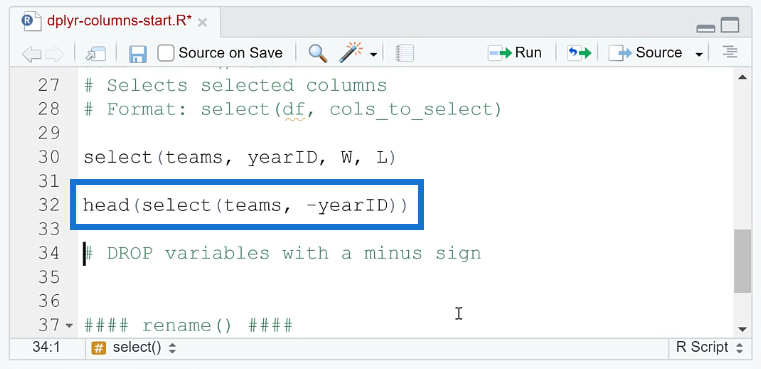Toggle the document outline icon
Viewport: 761px width, 369px height.
729,52
